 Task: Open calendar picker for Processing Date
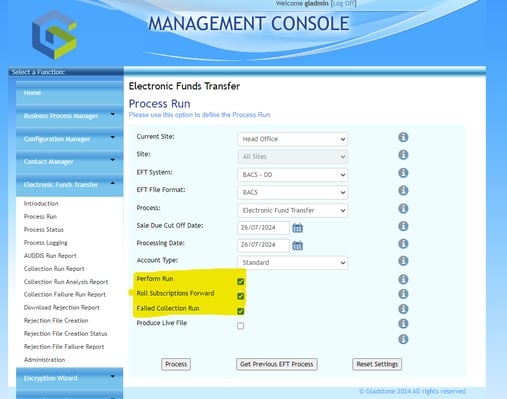(297, 246)
